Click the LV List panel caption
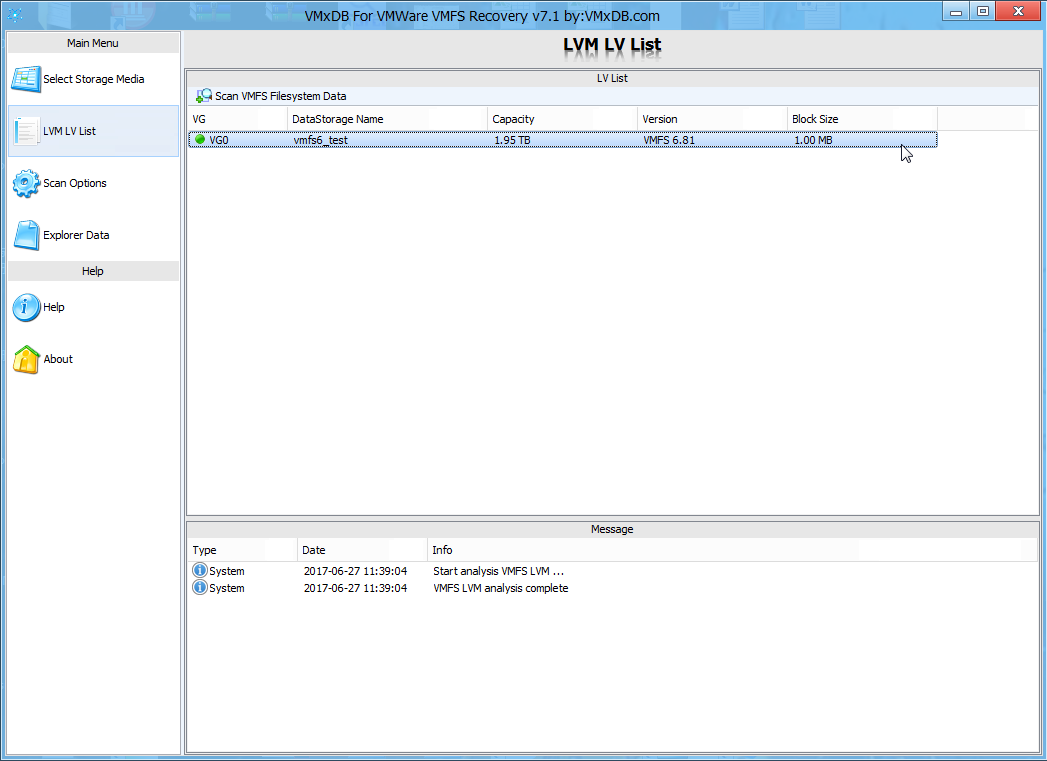Viewport: 1047px width, 761px height. point(612,78)
